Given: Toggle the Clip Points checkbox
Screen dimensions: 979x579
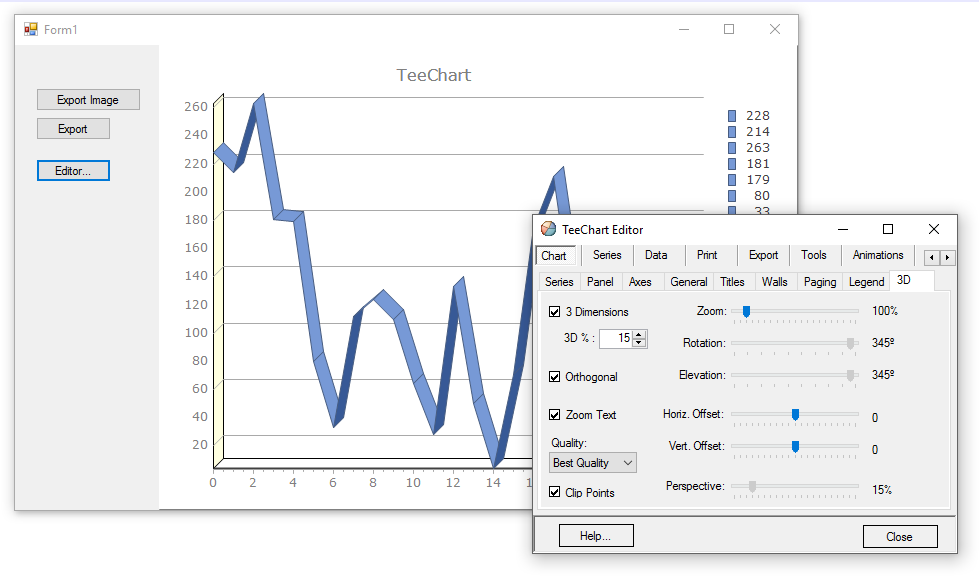Looking at the screenshot, I should (x=554, y=492).
